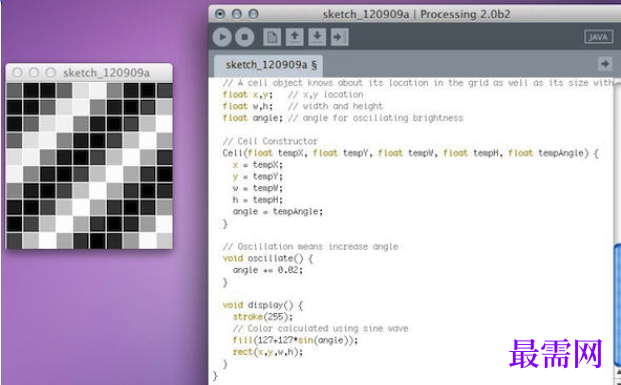Minimize the sketch_120909a output window
The image size is (621, 385).
pyautogui.click(x=34, y=72)
